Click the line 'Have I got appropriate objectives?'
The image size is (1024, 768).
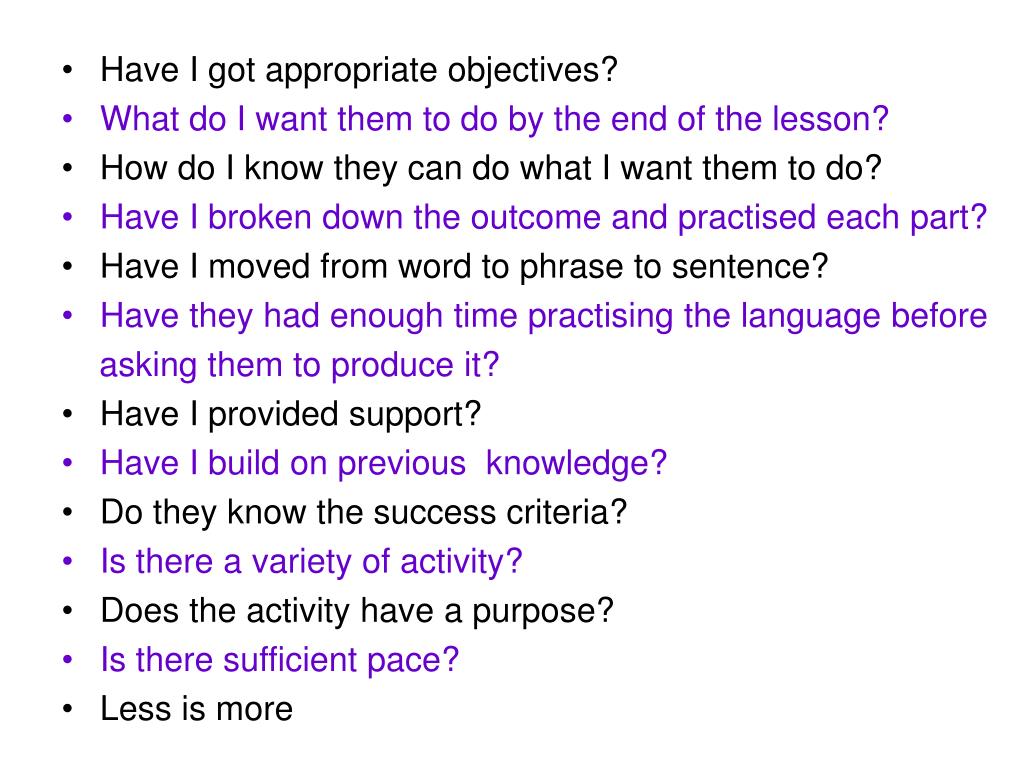pyautogui.click(x=359, y=71)
